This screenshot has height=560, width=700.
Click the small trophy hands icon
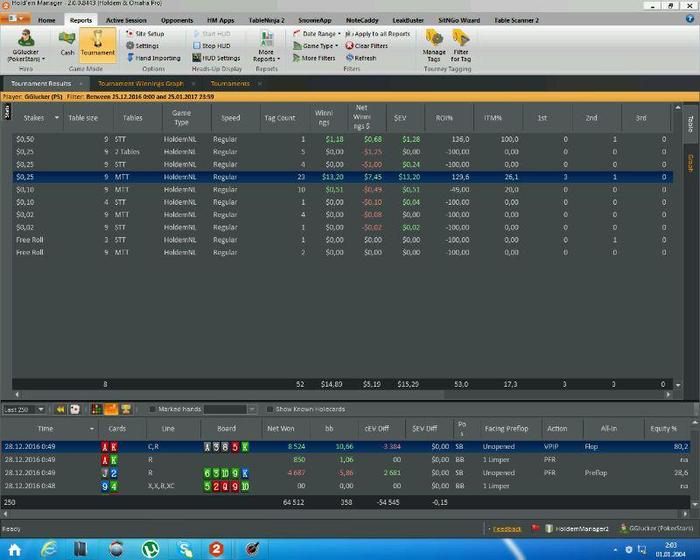click(126, 409)
